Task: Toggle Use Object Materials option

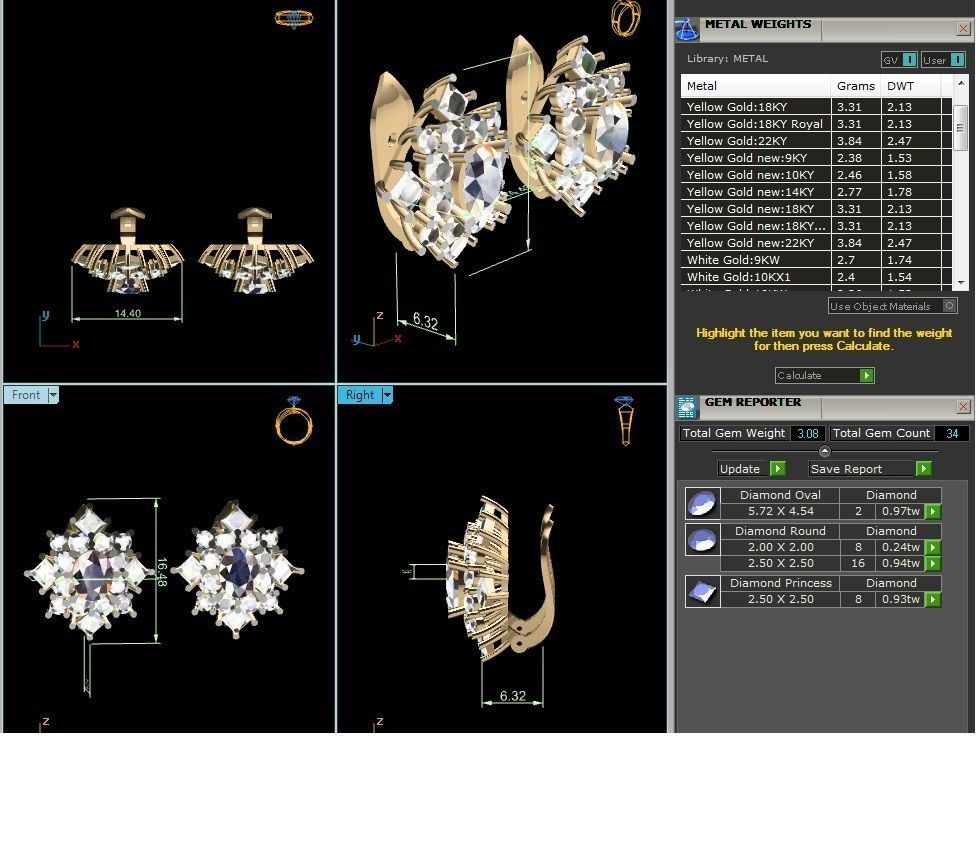Action: [x=892, y=306]
